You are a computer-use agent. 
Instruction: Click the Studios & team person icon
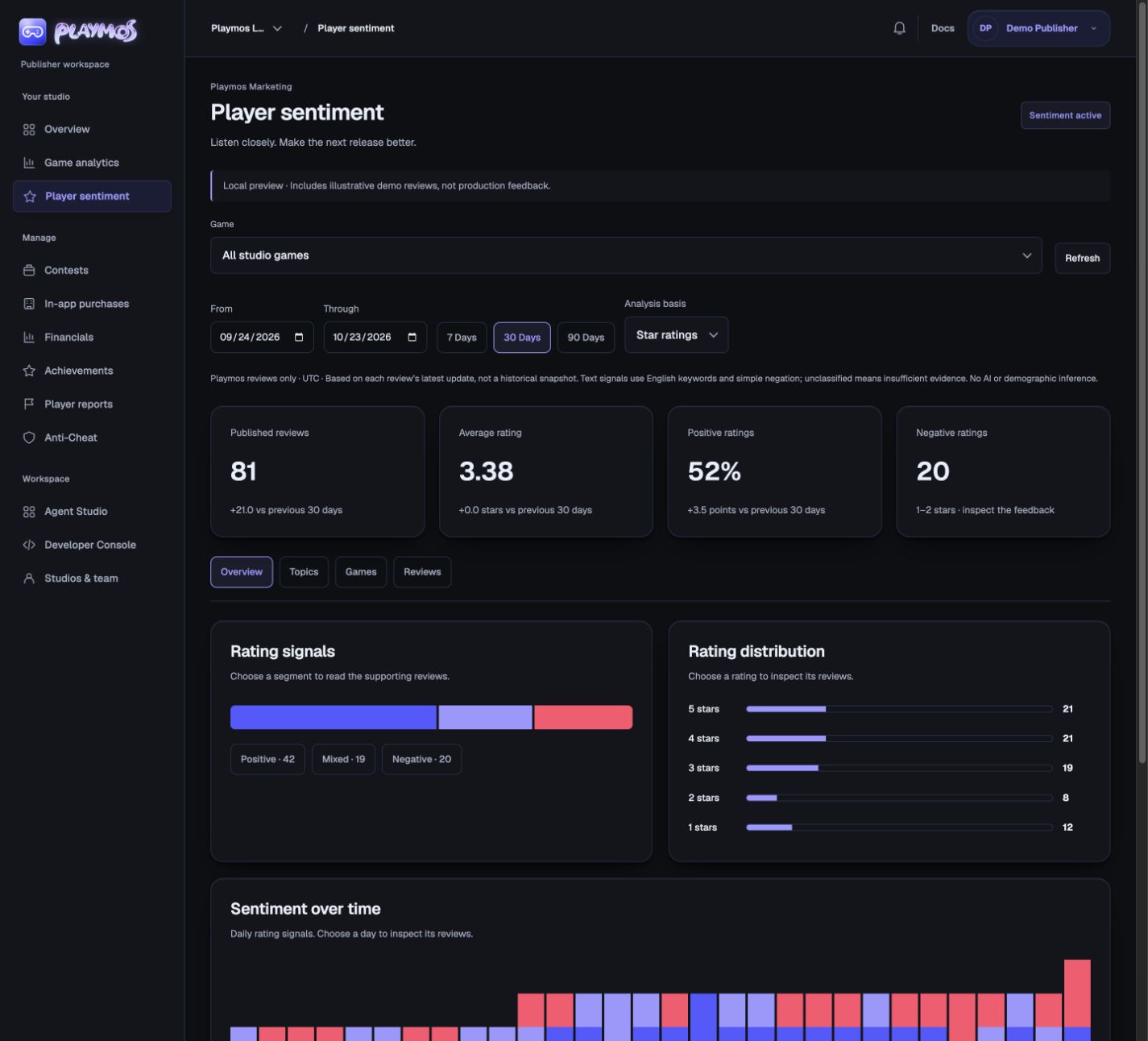coord(29,579)
